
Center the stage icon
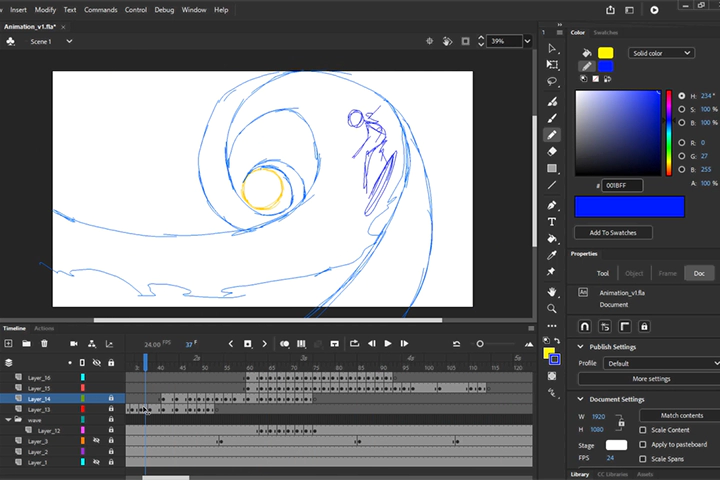pyautogui.click(x=429, y=41)
